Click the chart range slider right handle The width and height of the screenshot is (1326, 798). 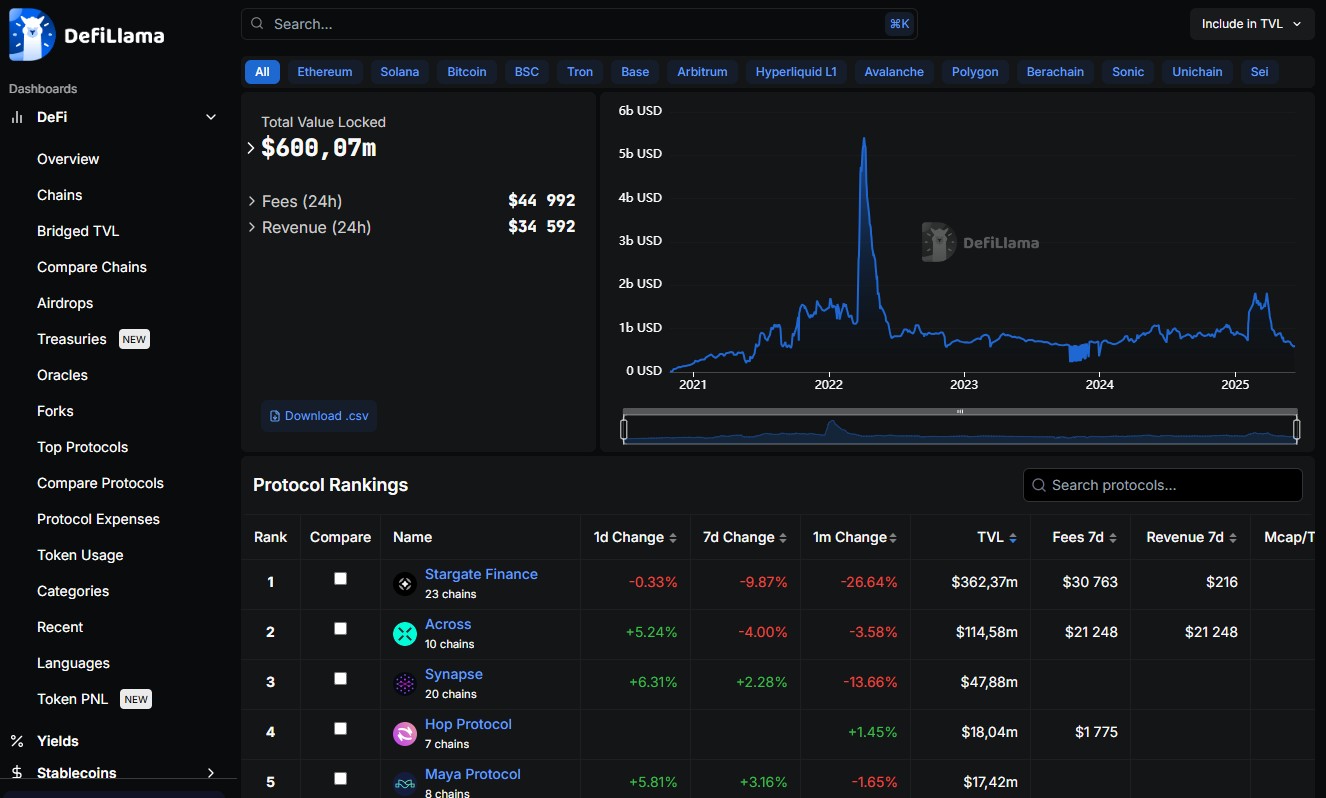[x=1297, y=430]
